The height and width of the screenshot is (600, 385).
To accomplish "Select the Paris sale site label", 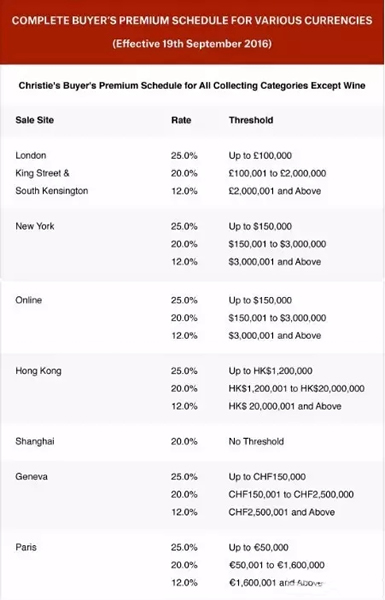I will [x=26, y=547].
